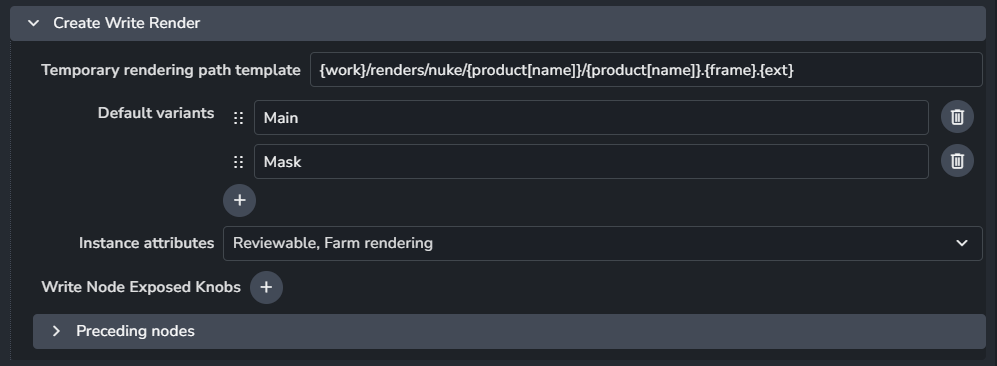This screenshot has width=997, height=366.
Task: Click the Instance attributes label
Action: (146, 243)
